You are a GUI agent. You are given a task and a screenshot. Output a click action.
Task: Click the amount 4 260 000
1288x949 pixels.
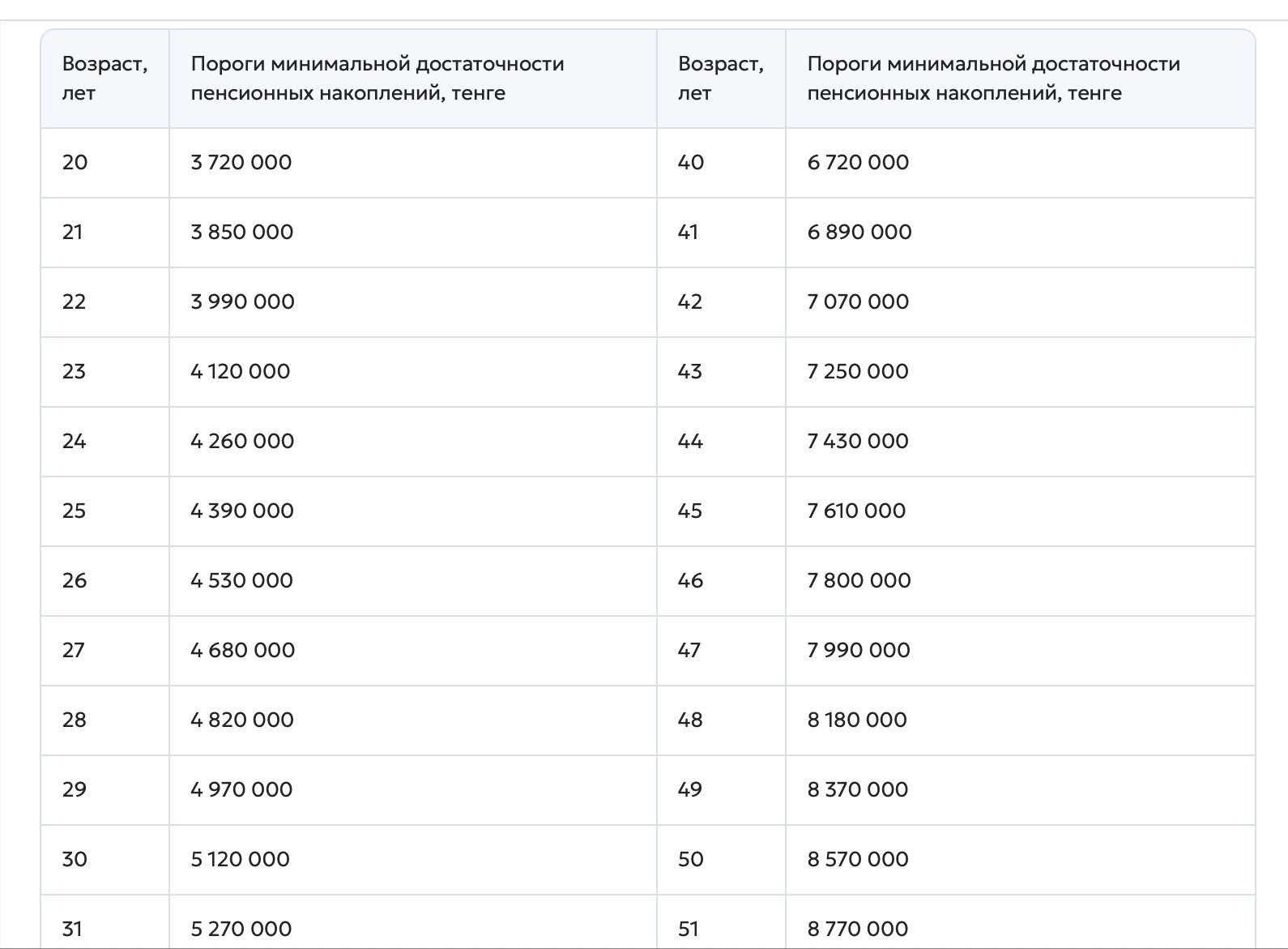coord(242,441)
